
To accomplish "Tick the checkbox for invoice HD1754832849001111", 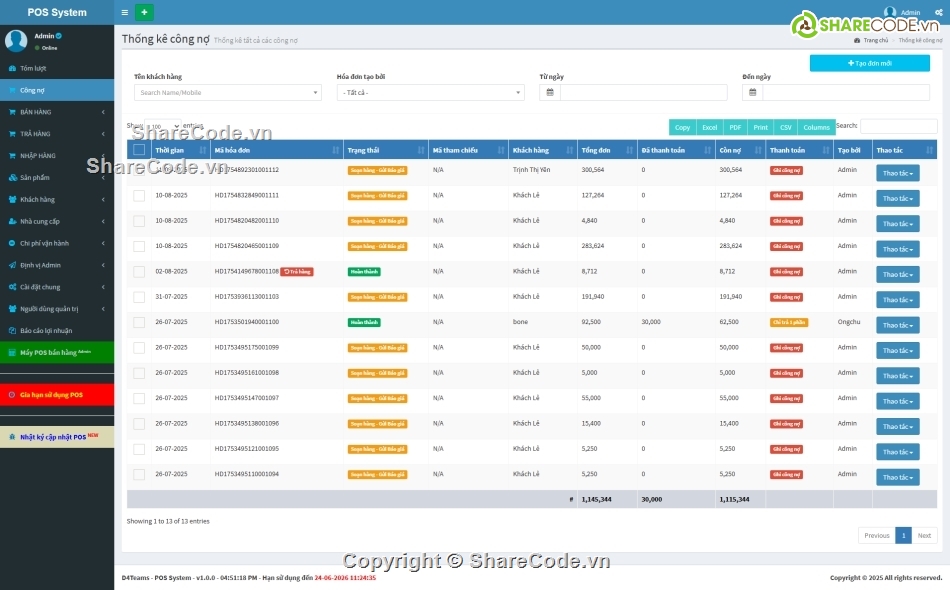I will [139, 195].
